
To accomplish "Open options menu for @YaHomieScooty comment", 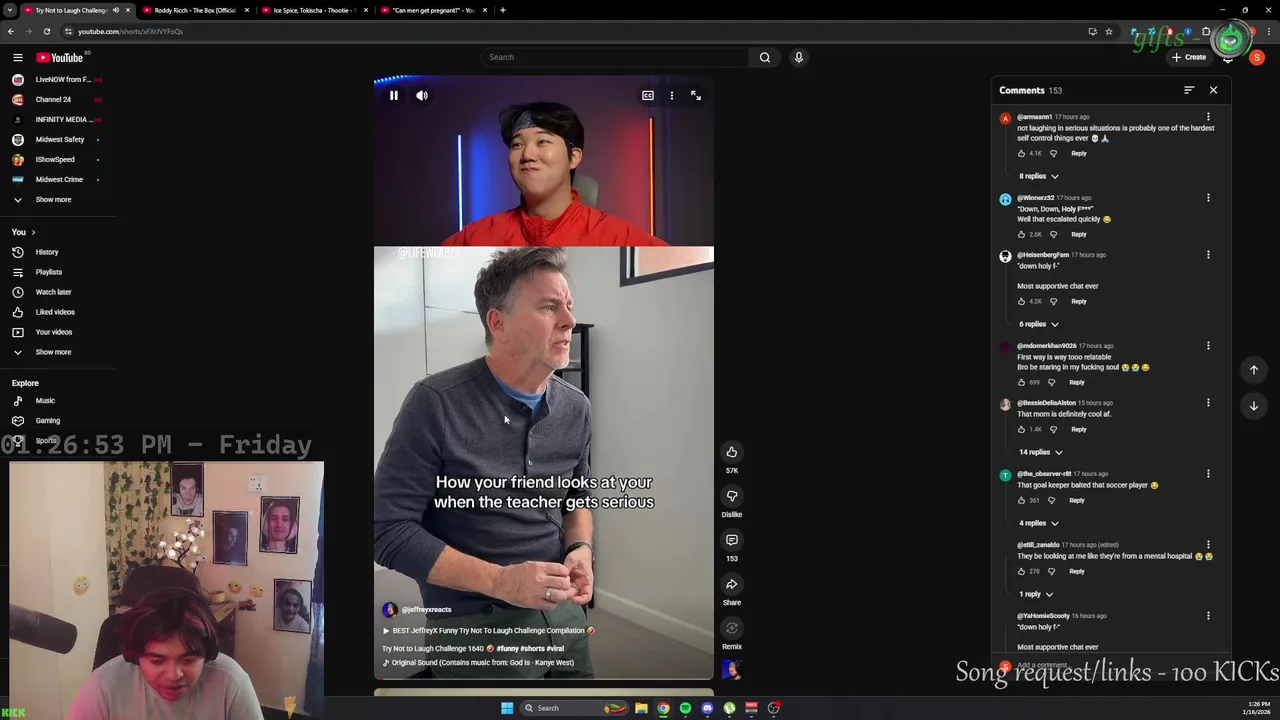I will 1208,616.
